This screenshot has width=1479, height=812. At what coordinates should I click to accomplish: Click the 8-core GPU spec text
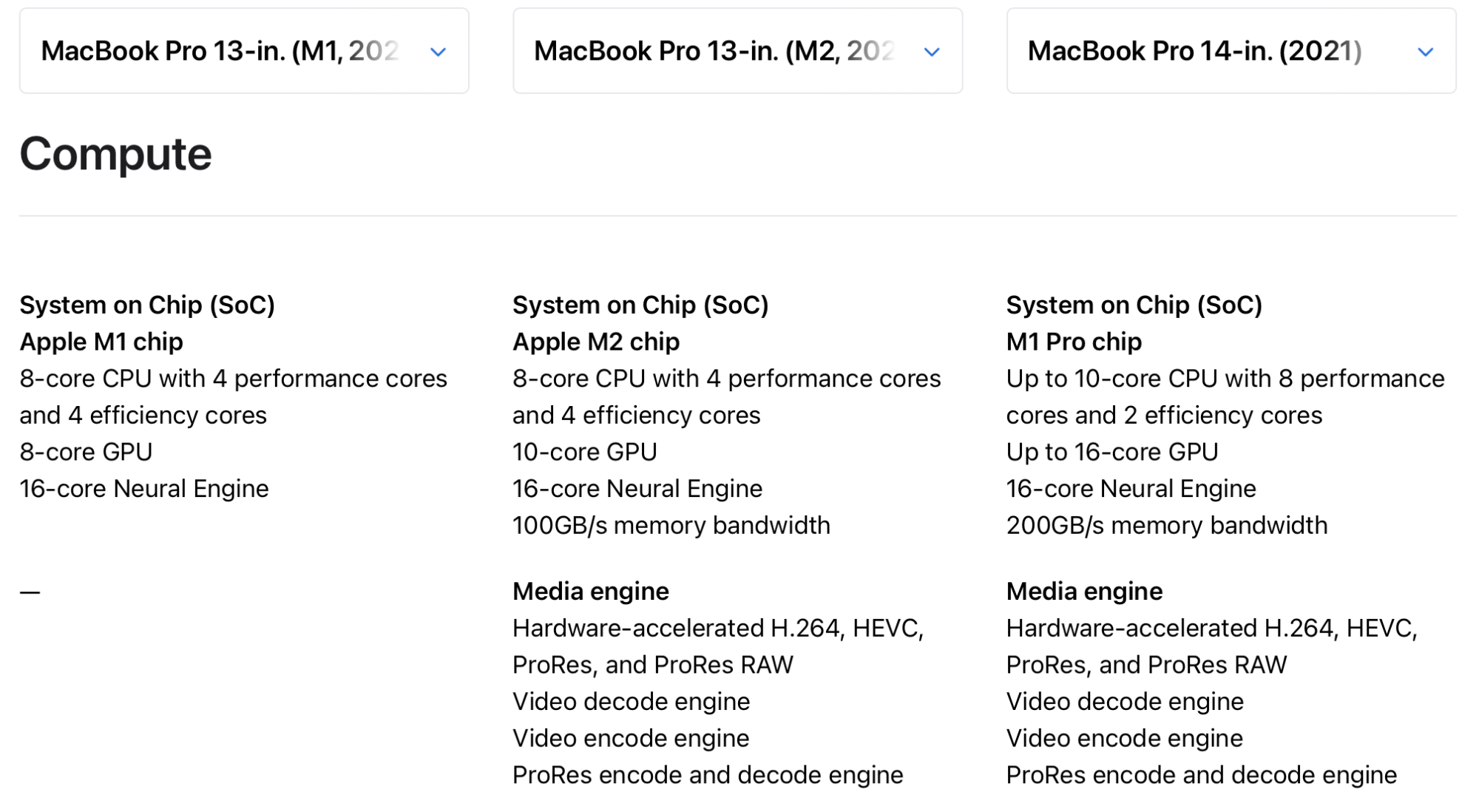pyautogui.click(x=86, y=452)
